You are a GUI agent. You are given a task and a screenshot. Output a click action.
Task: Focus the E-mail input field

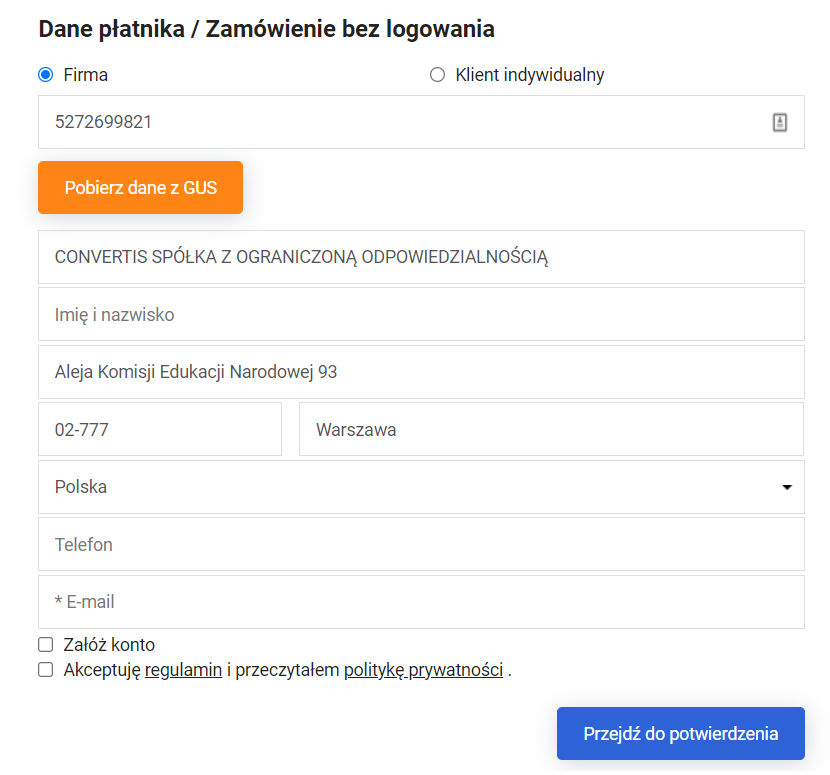pos(420,602)
